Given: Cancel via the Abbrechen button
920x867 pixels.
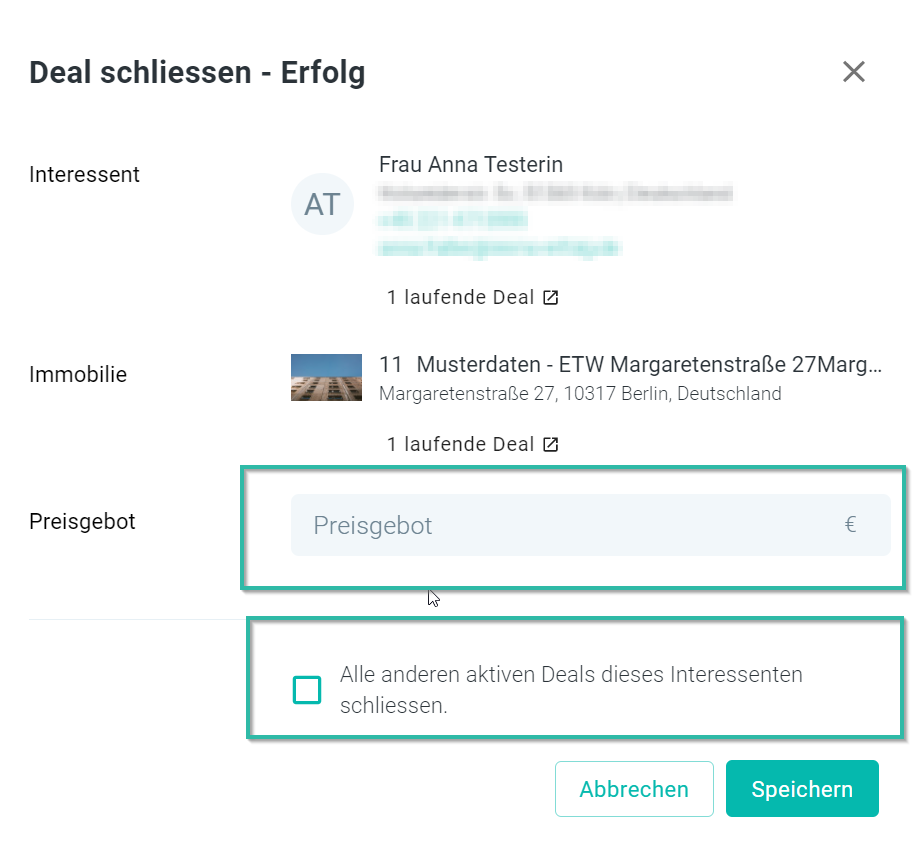Looking at the screenshot, I should [634, 789].
